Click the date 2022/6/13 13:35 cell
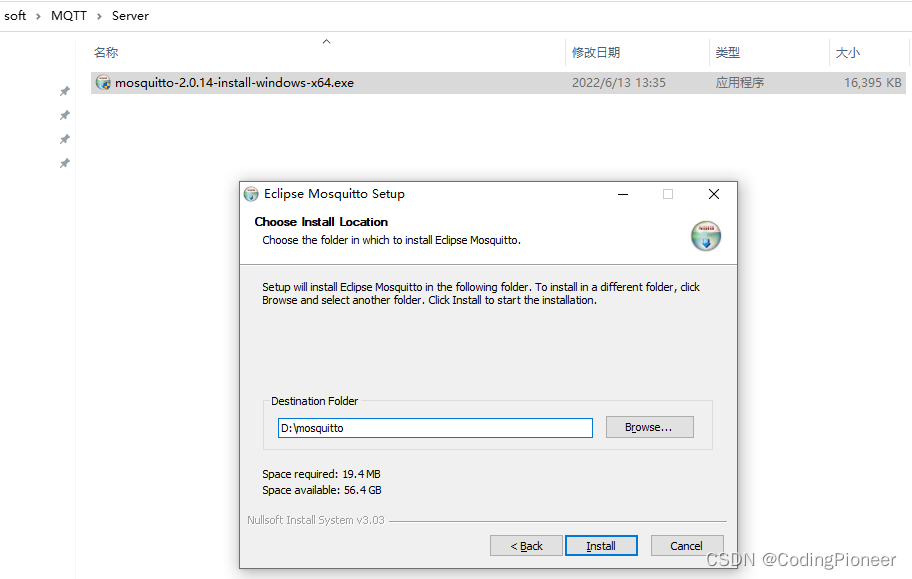This screenshot has height=579, width=912. [618, 83]
